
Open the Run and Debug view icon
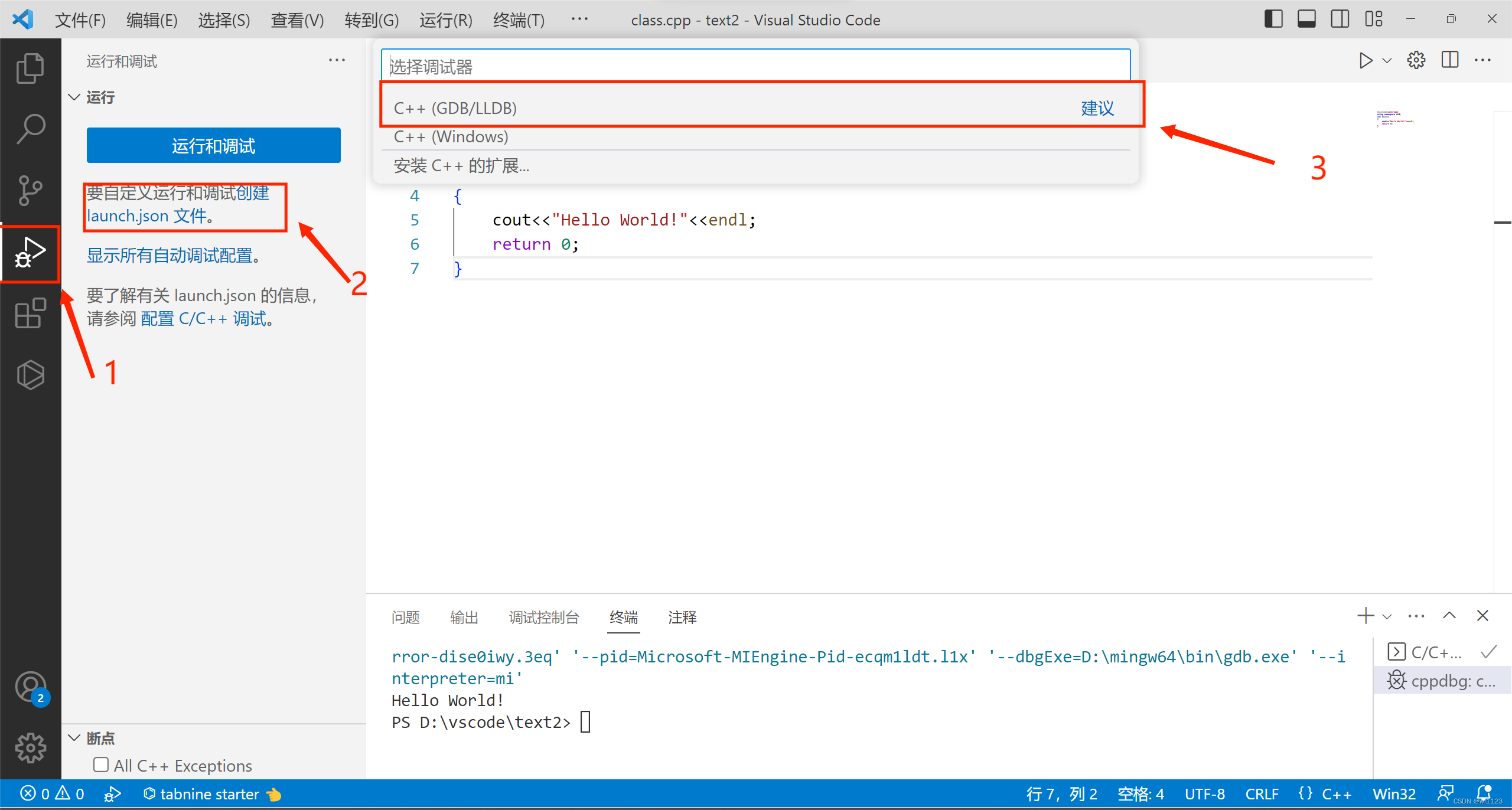tap(30, 253)
